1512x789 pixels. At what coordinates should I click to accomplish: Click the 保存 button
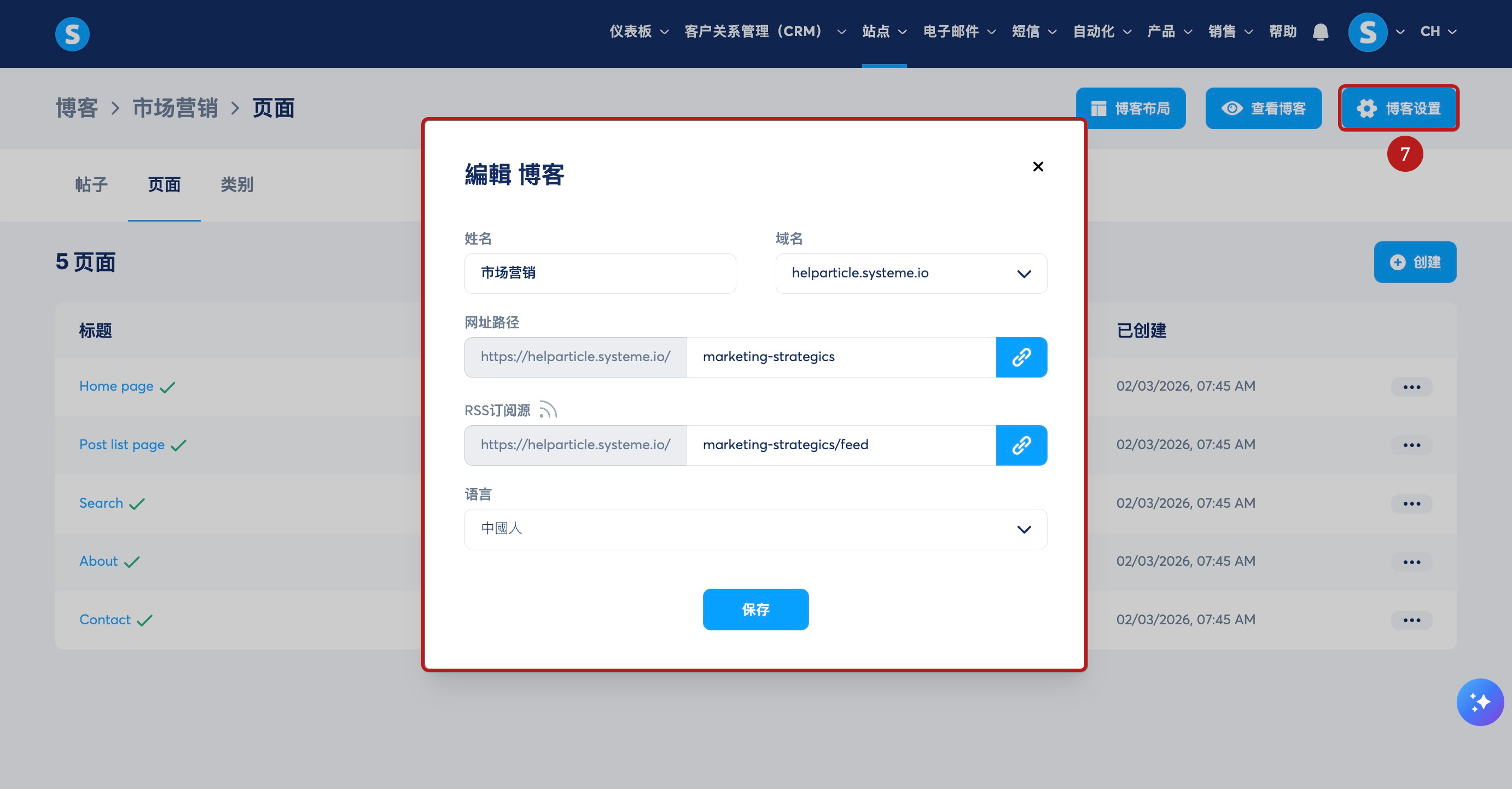[755, 610]
